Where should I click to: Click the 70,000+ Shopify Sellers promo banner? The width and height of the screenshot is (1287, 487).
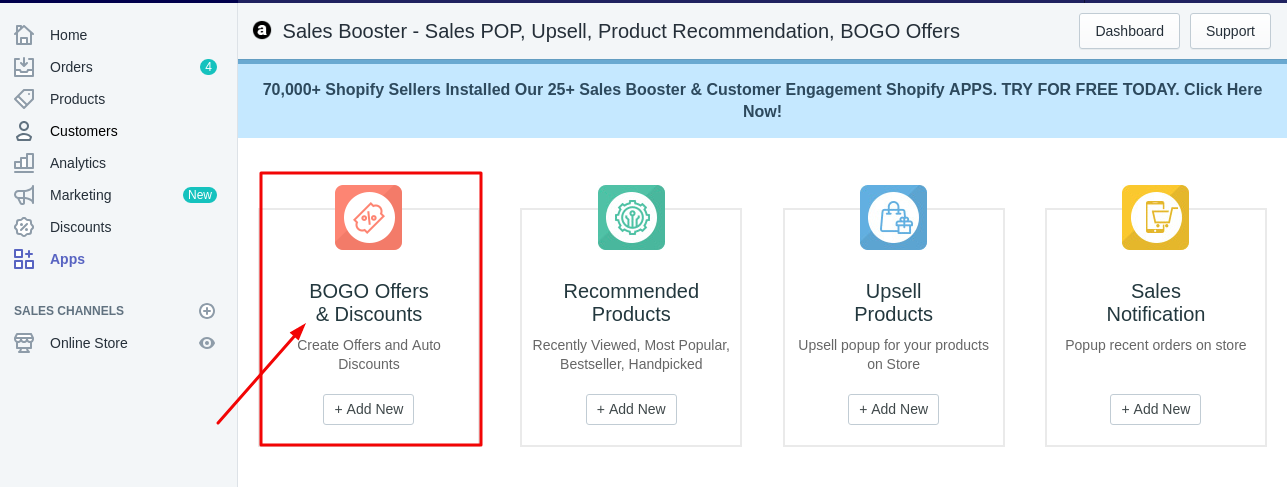762,101
